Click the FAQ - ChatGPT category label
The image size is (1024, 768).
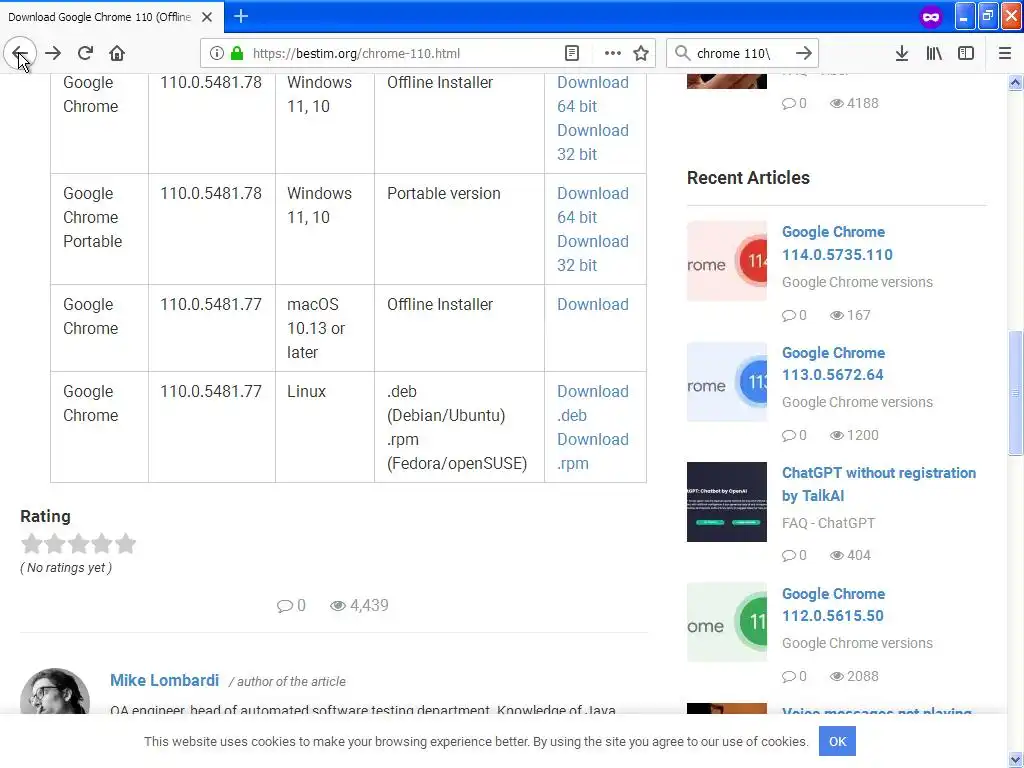pyautogui.click(x=828, y=523)
